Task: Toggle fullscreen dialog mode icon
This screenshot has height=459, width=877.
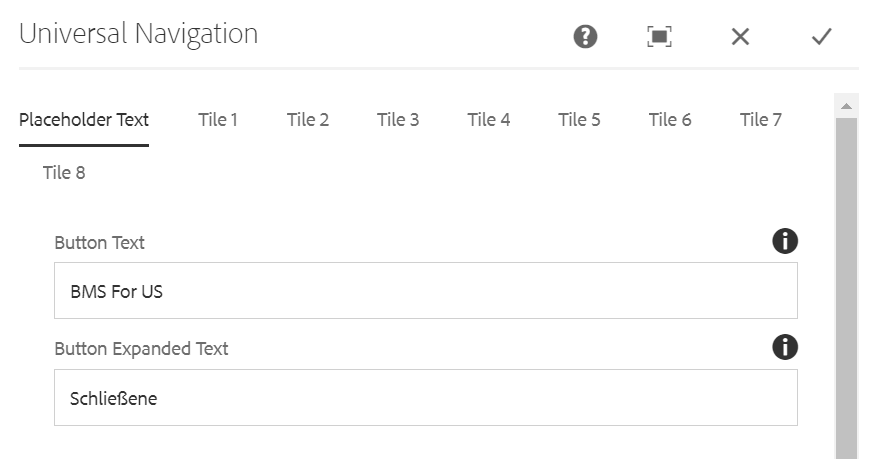Action: click(x=659, y=37)
